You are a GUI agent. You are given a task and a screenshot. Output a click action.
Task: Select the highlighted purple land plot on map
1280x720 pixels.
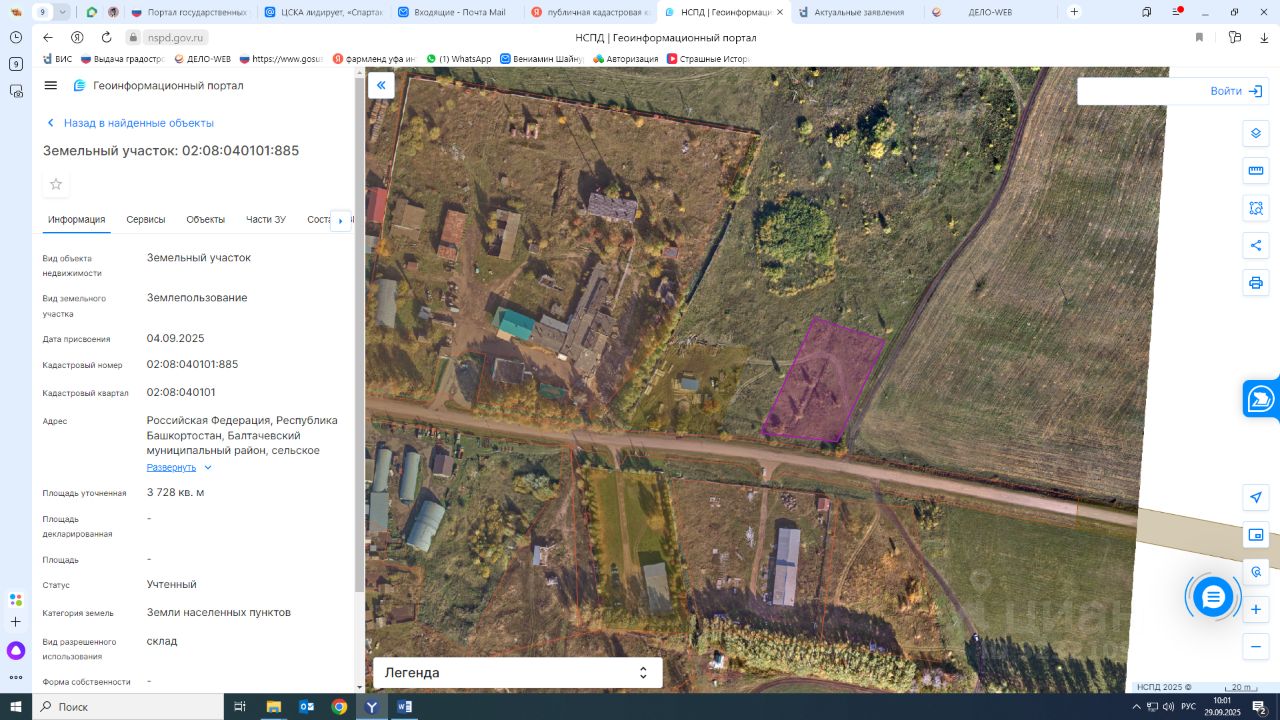pyautogui.click(x=823, y=382)
